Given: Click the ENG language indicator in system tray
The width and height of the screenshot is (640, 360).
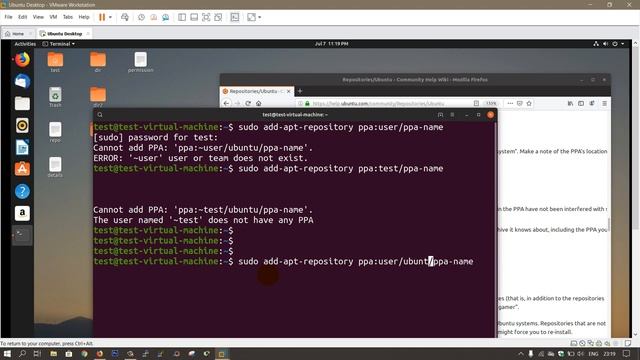Looking at the screenshot, I should 593,354.
